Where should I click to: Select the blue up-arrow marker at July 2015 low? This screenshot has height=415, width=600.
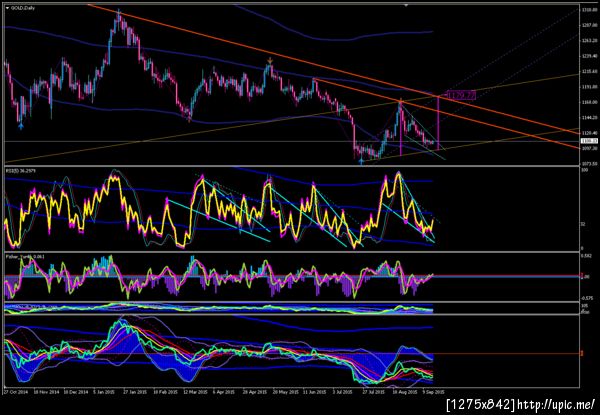point(362,162)
